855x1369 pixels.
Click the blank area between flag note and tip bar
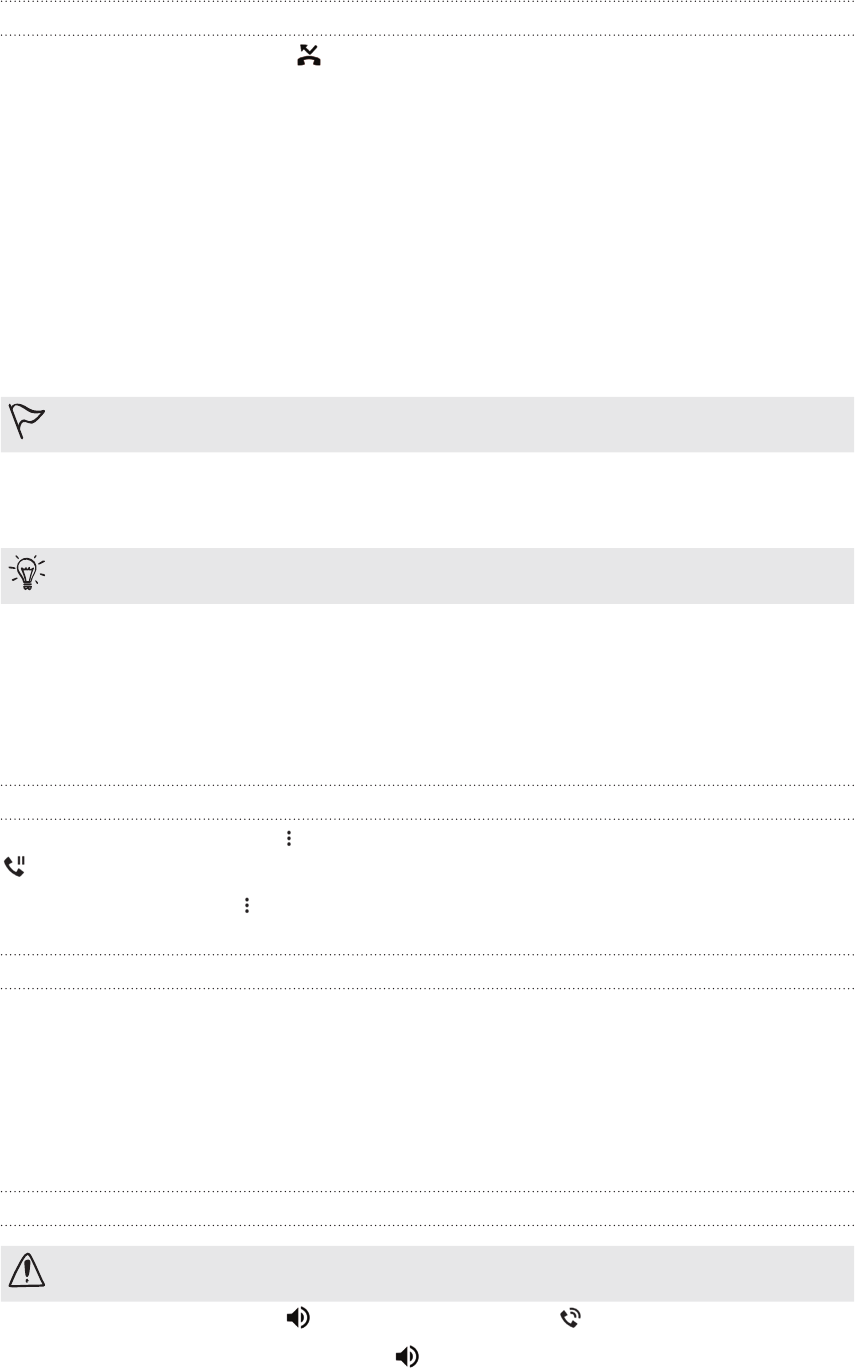click(427, 500)
